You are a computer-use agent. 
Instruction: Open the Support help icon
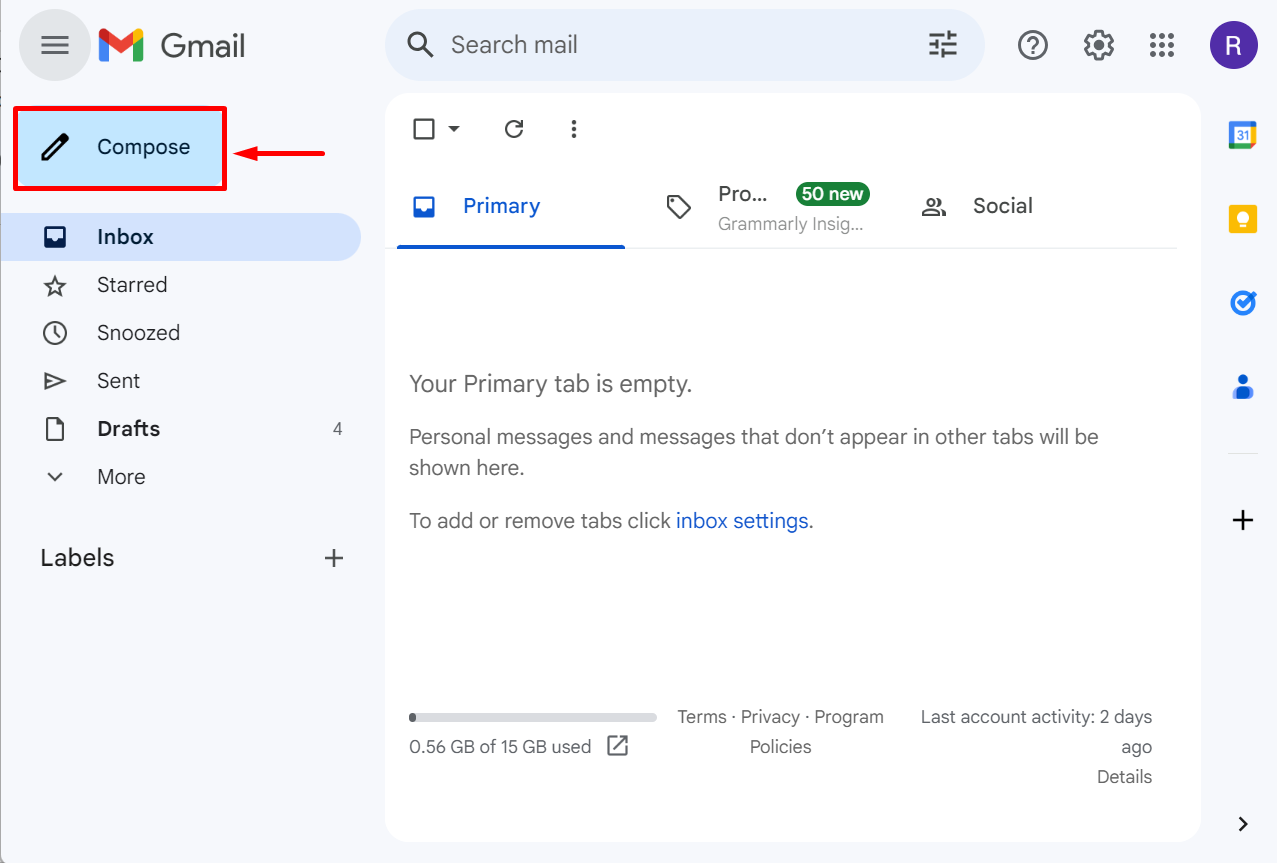tap(1032, 45)
